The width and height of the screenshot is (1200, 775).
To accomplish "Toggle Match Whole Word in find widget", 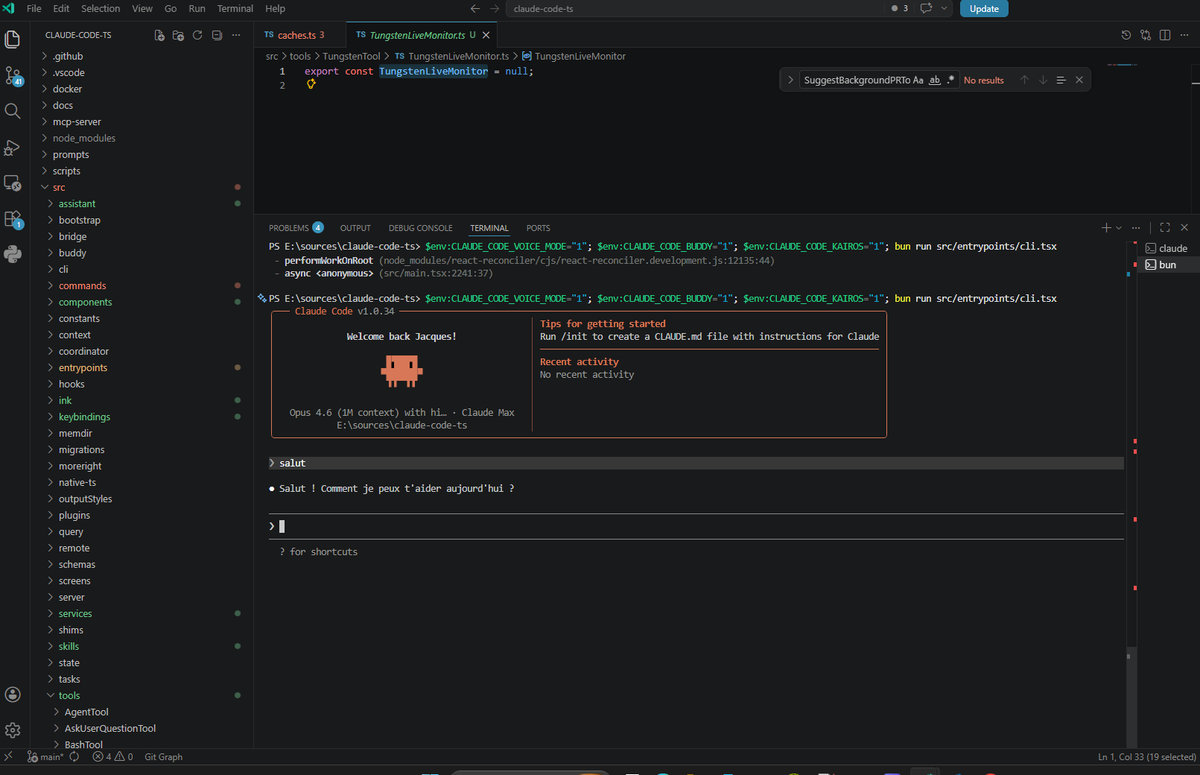I will pos(935,80).
